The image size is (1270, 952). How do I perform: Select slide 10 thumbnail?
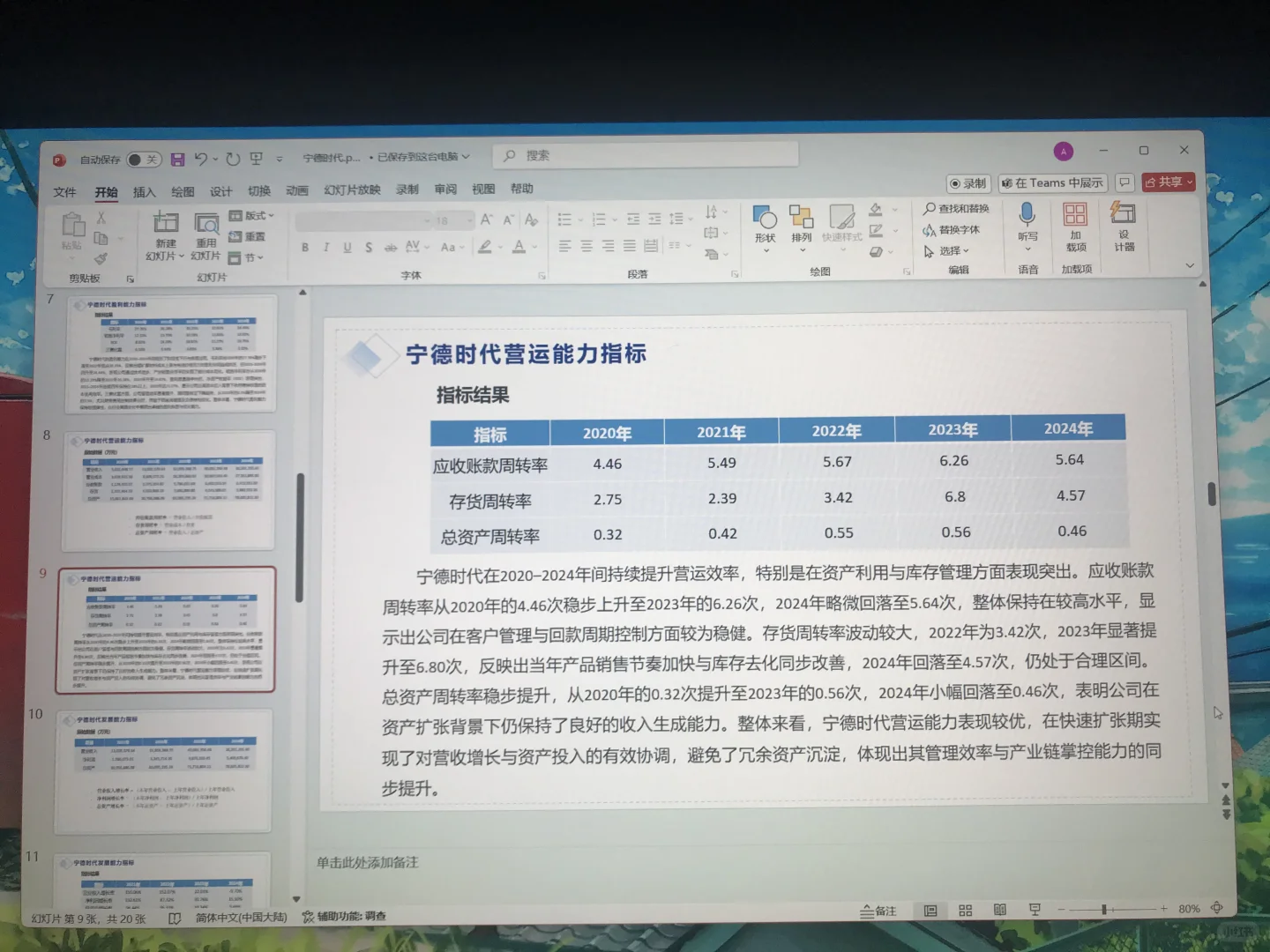click(x=164, y=771)
